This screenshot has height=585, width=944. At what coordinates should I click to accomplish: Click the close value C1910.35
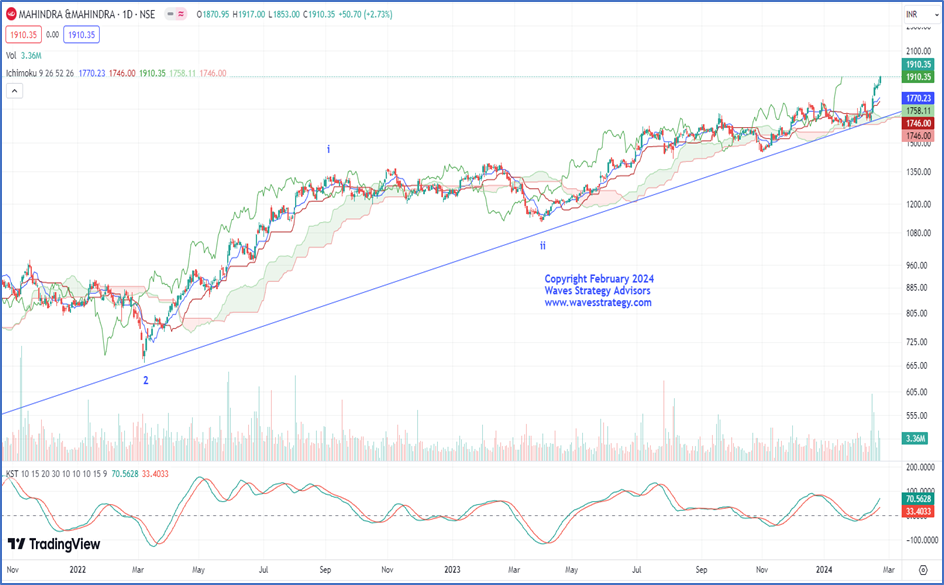pos(319,14)
